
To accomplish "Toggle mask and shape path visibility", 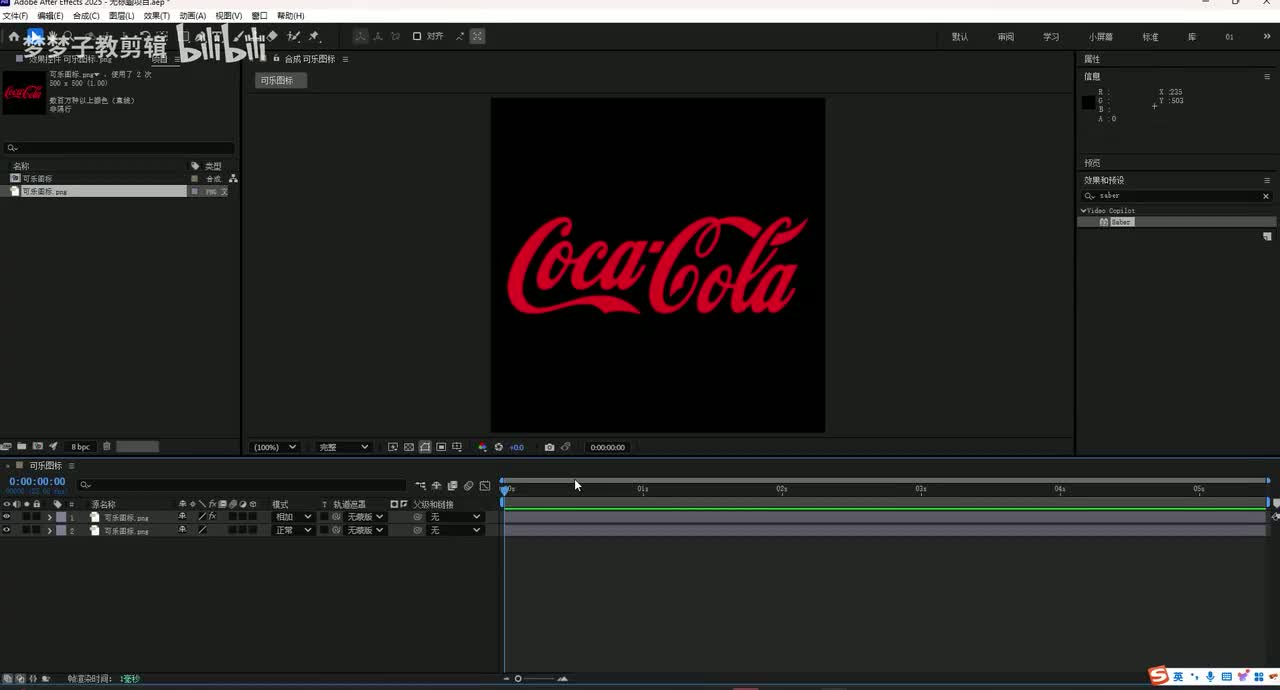I will 425,447.
